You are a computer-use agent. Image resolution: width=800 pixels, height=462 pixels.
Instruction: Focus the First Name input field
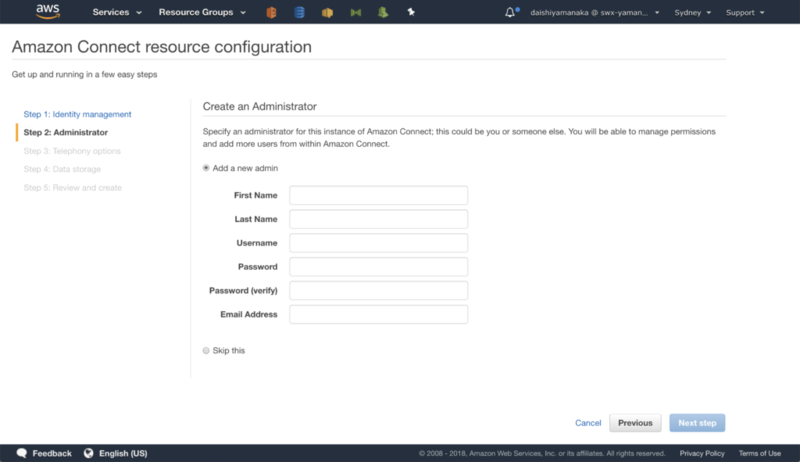[x=379, y=195]
